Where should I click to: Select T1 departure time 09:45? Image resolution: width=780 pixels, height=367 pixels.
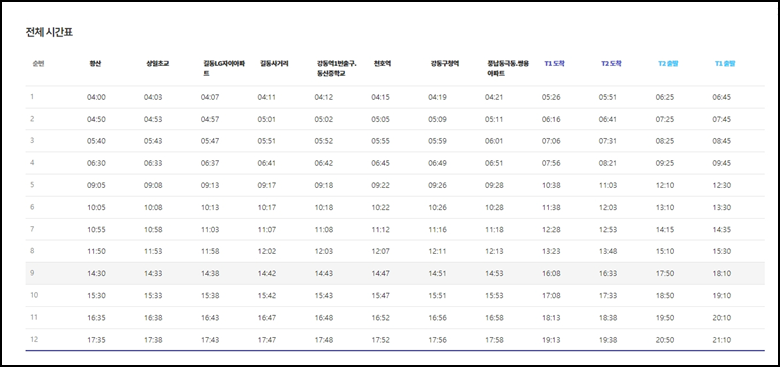(721, 163)
